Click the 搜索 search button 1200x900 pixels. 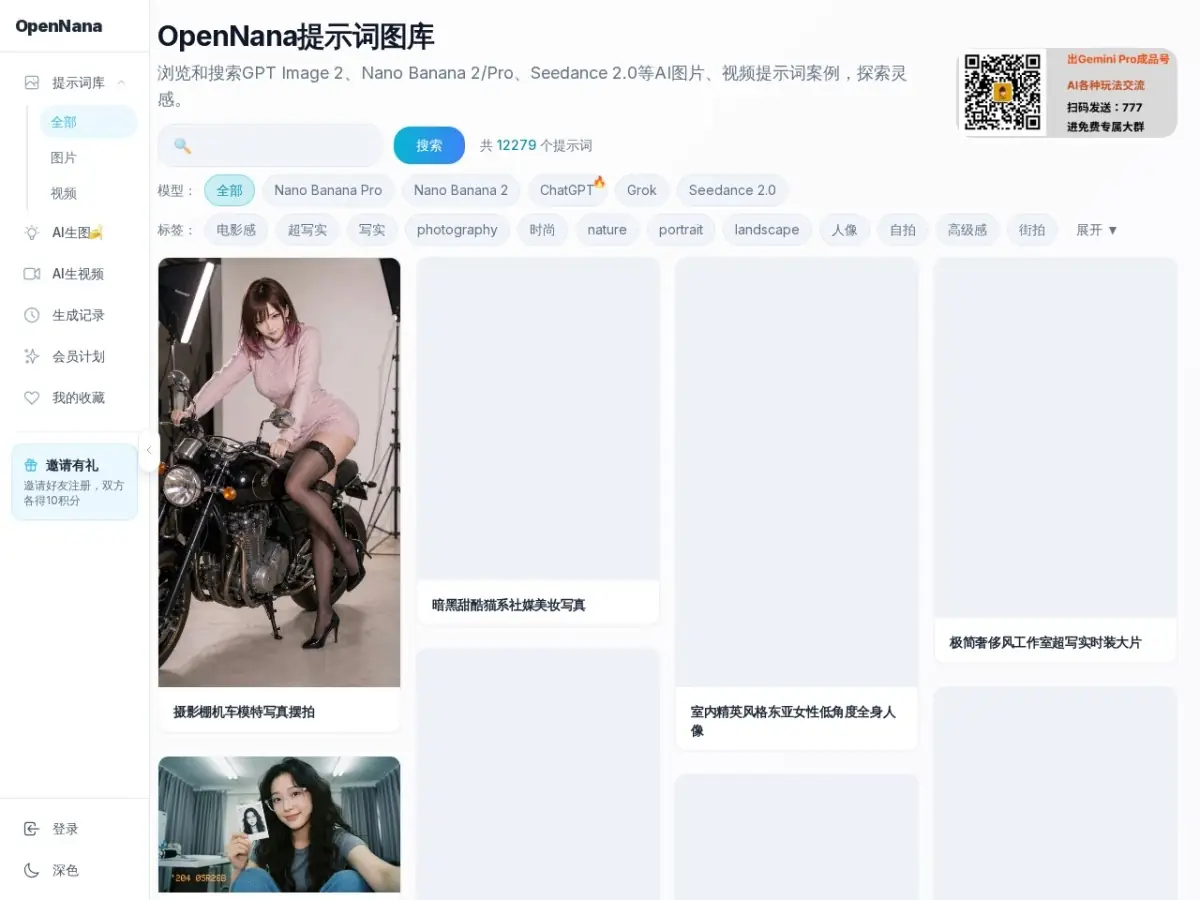click(x=429, y=146)
